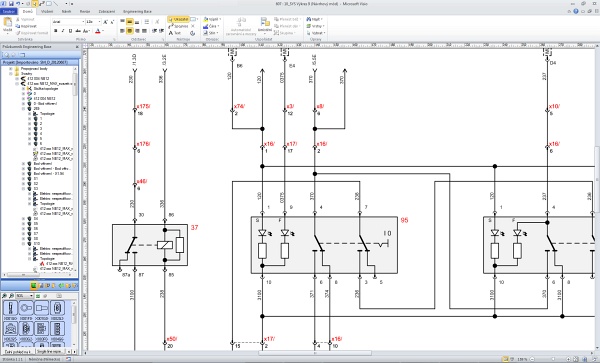Click the Save icon in quick access toolbar
This screenshot has width=600, height=363.
pos(11,3)
